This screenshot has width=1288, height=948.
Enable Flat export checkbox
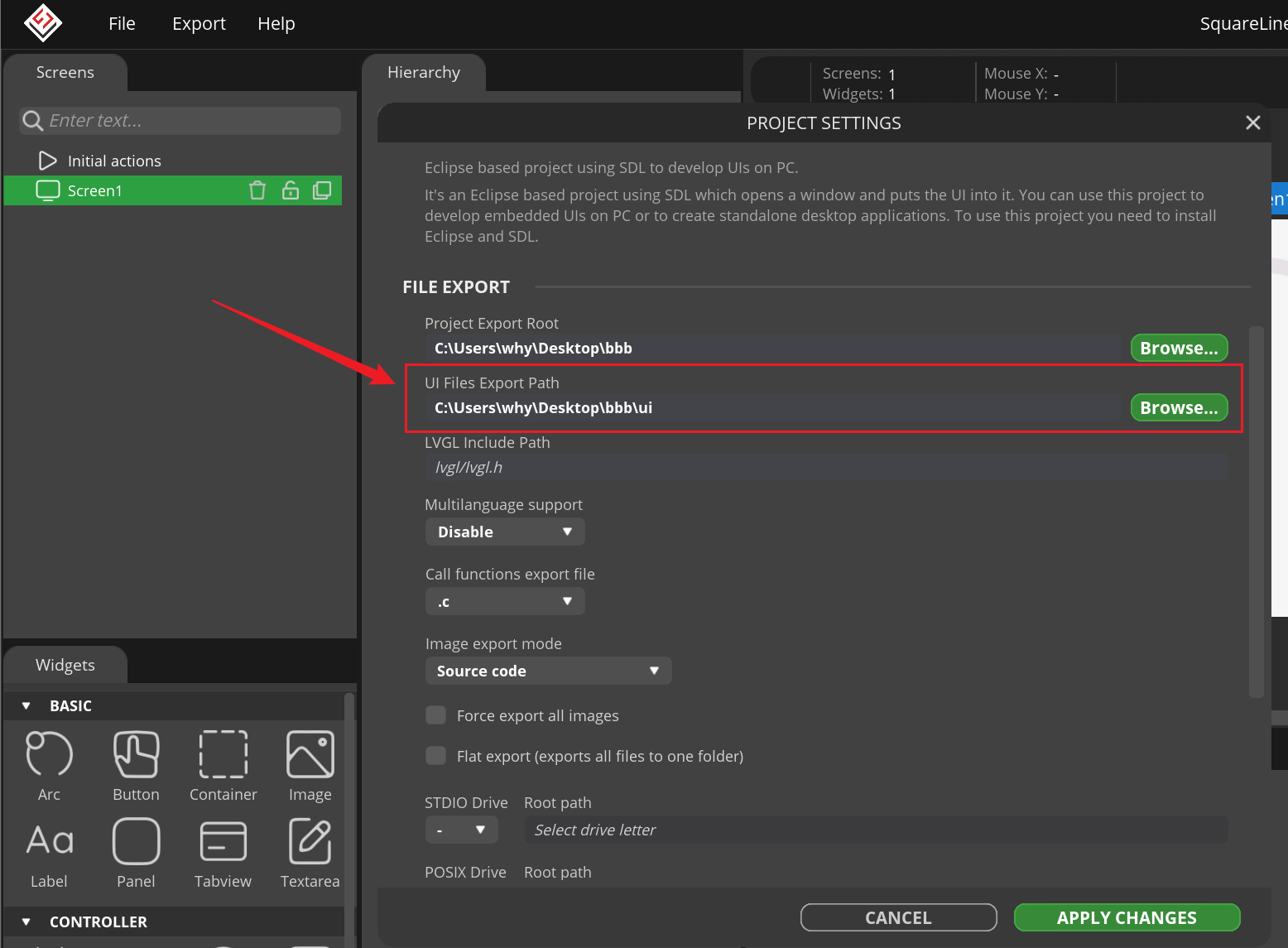pos(435,756)
